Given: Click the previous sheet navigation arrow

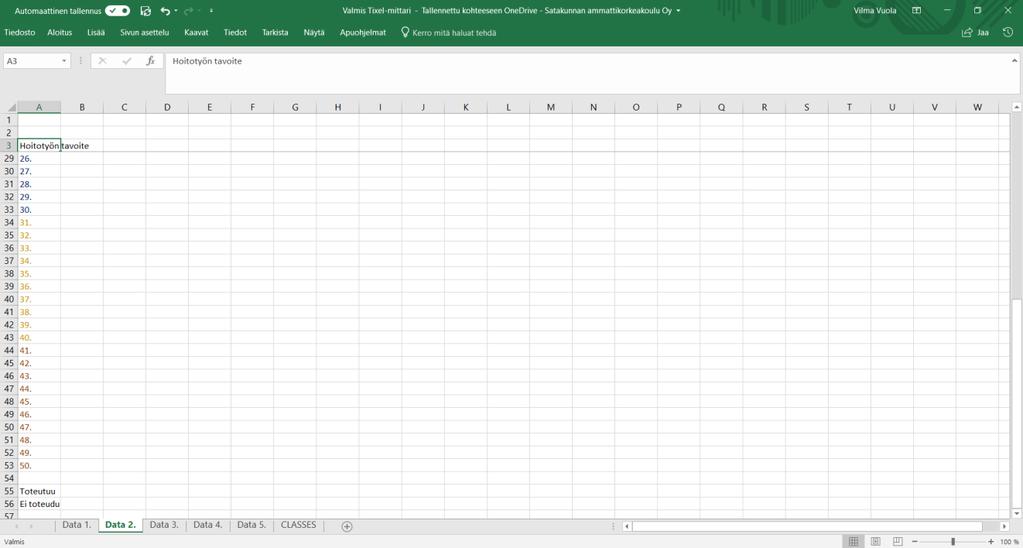Looking at the screenshot, I should coord(15,526).
